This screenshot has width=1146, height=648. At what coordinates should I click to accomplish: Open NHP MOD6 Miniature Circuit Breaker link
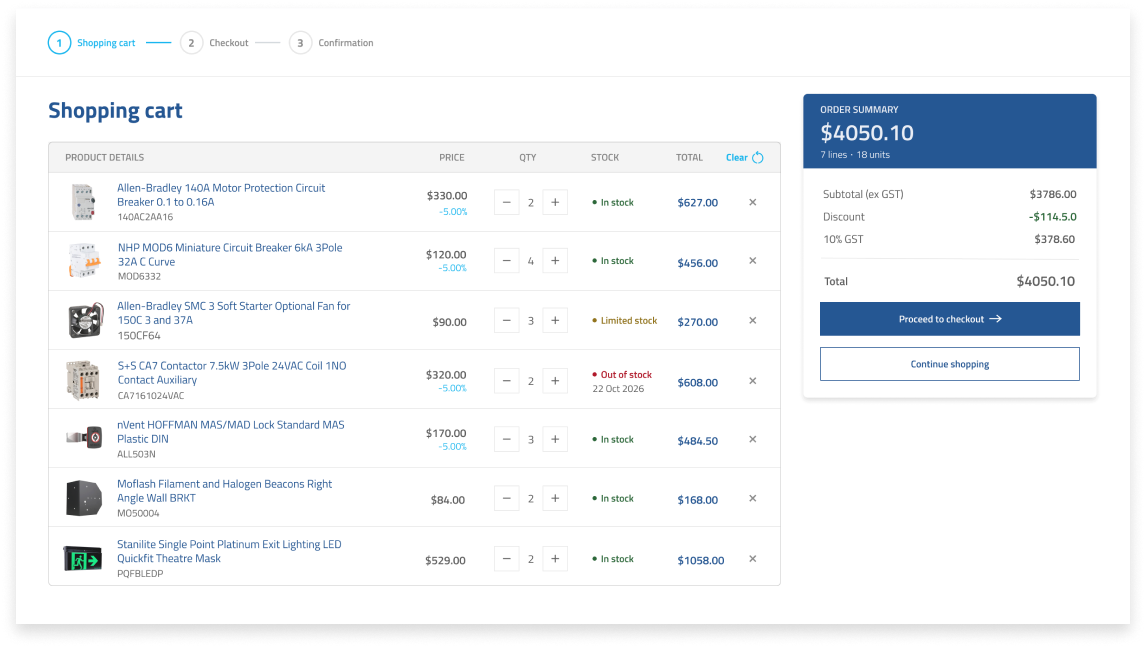point(229,255)
